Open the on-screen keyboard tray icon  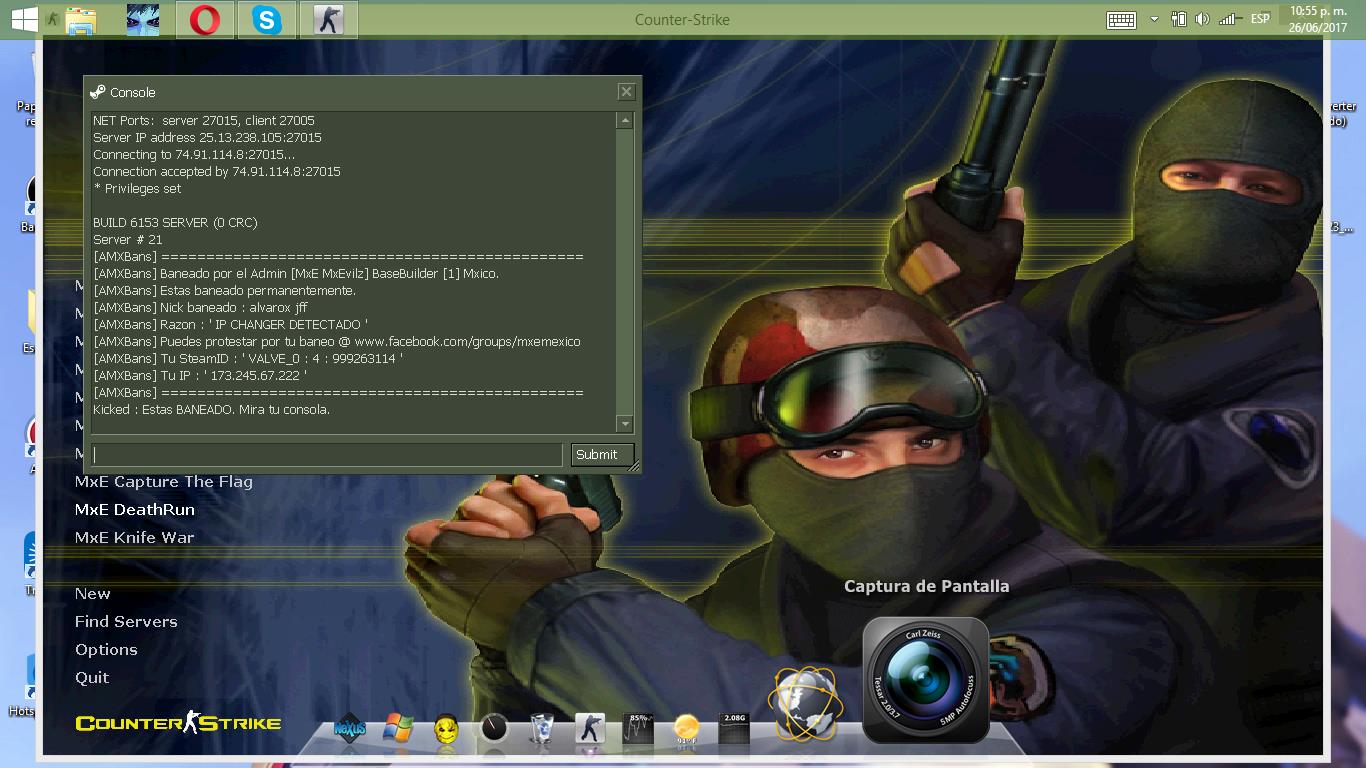tap(1121, 20)
